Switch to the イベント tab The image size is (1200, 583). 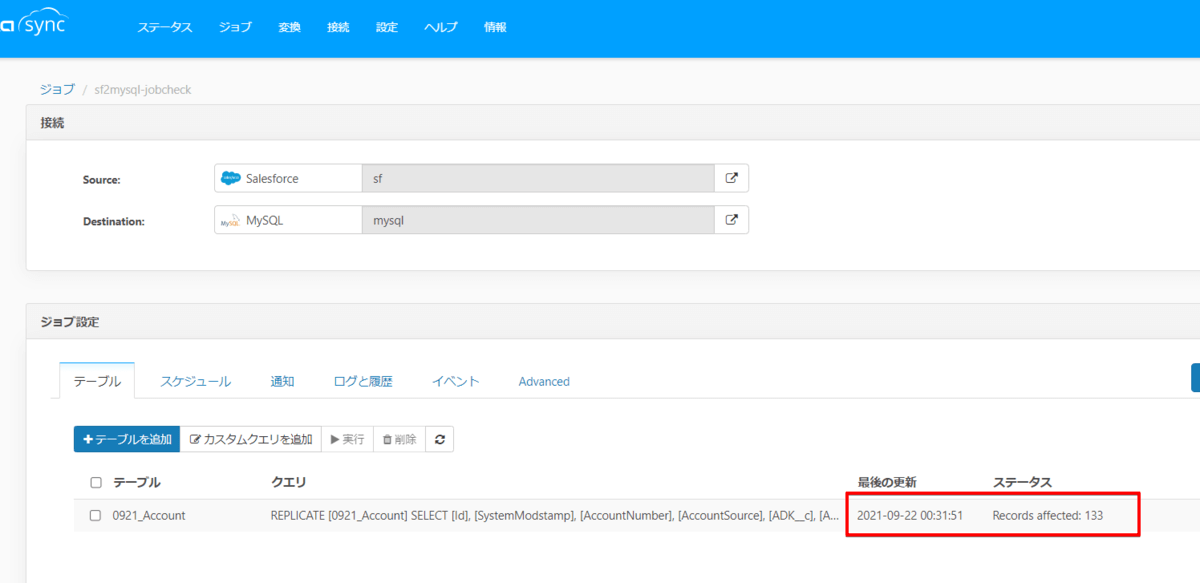456,381
